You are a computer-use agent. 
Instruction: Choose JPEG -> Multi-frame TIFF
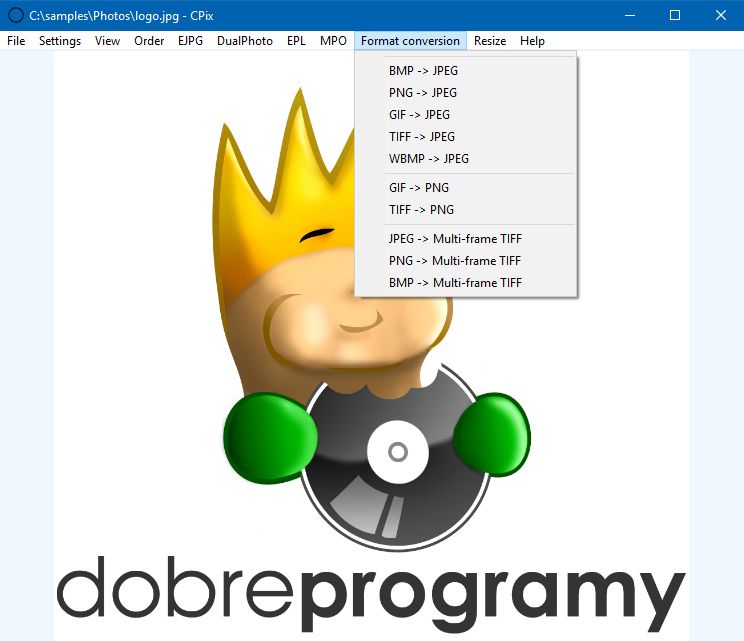coord(466,239)
